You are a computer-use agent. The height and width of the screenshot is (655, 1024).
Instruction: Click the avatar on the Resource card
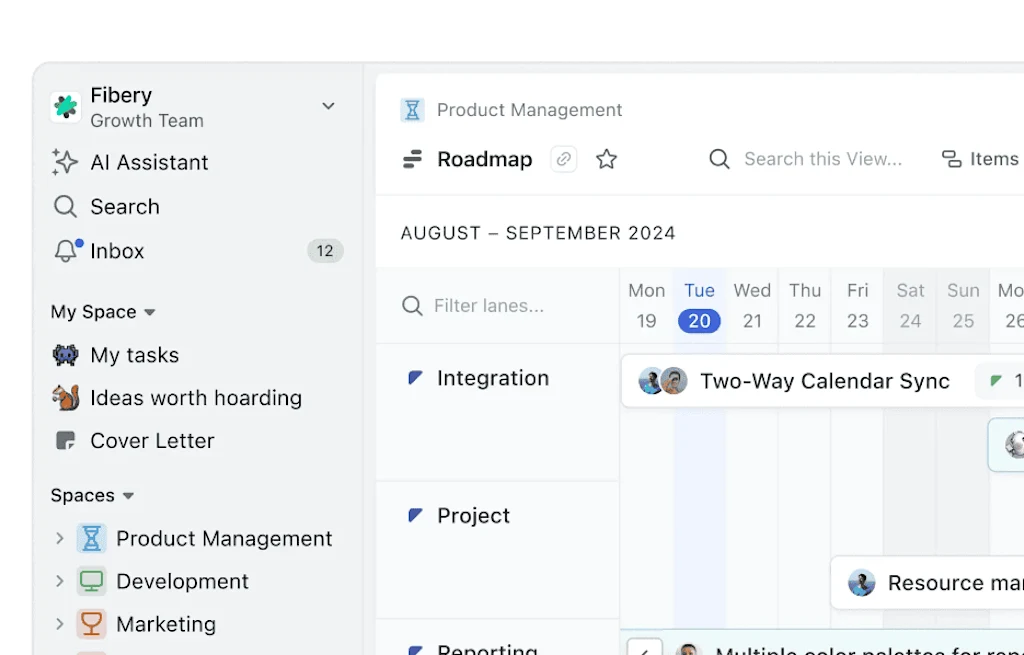point(861,583)
